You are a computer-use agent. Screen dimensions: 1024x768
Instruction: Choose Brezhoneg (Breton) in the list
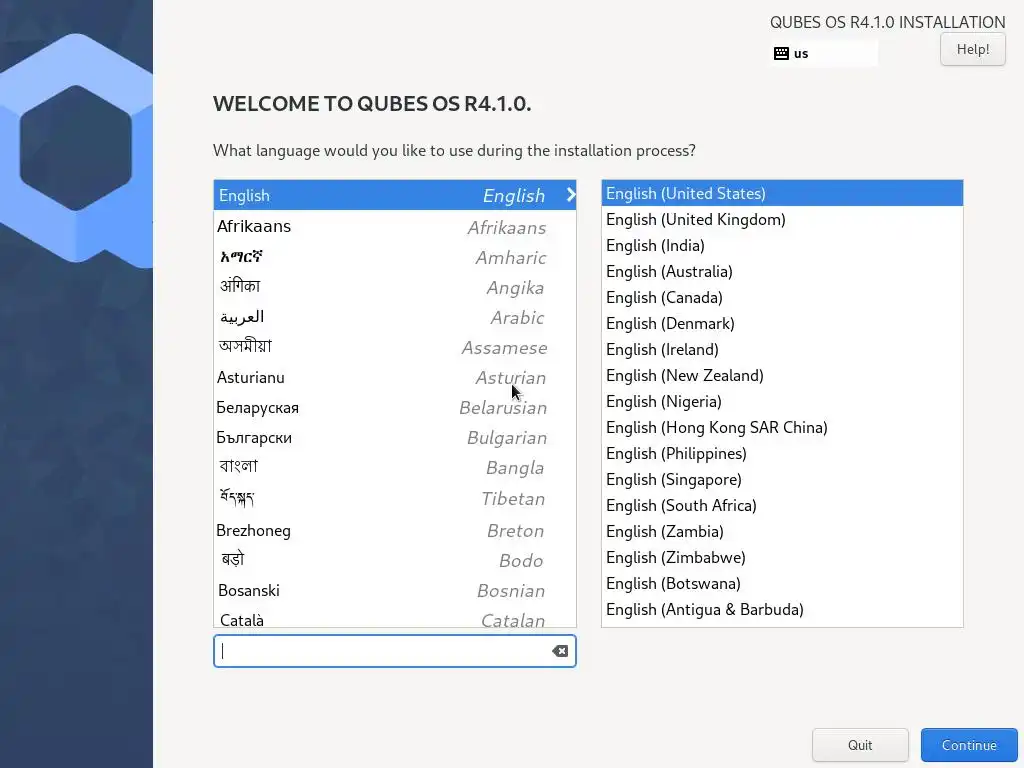click(x=394, y=530)
